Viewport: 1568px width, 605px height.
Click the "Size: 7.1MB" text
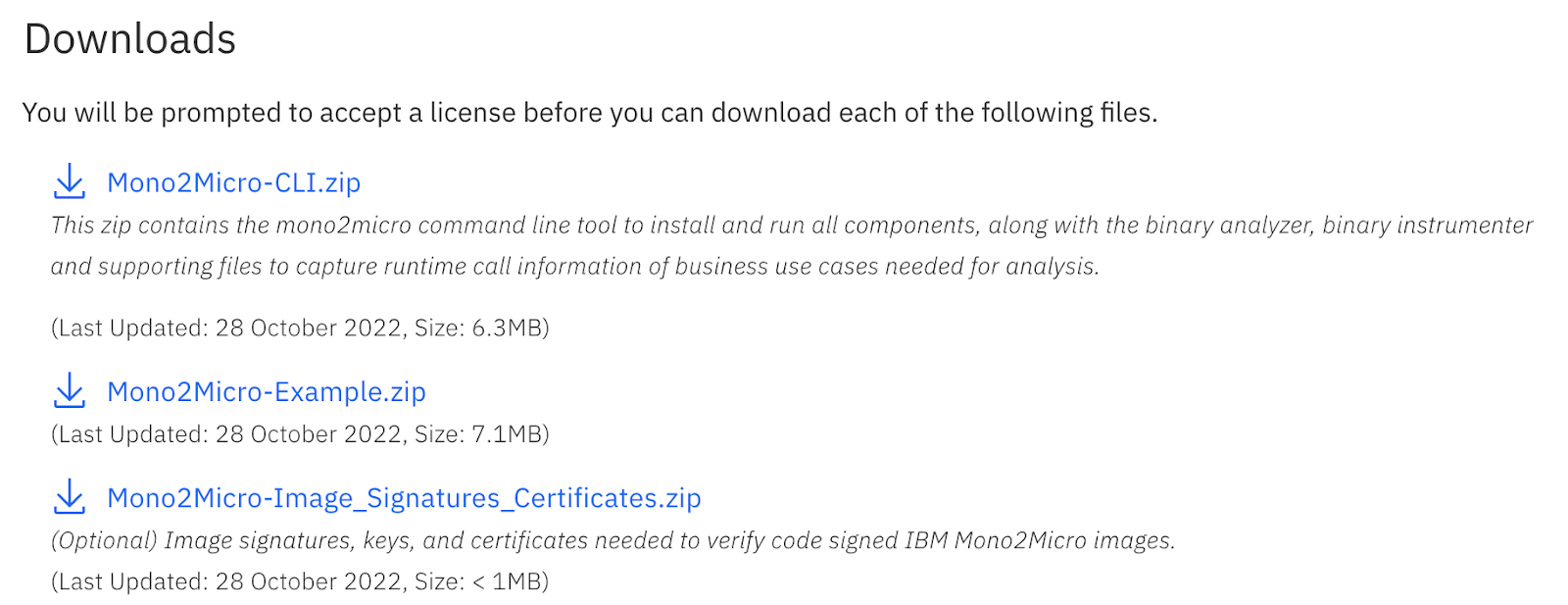tap(481, 433)
